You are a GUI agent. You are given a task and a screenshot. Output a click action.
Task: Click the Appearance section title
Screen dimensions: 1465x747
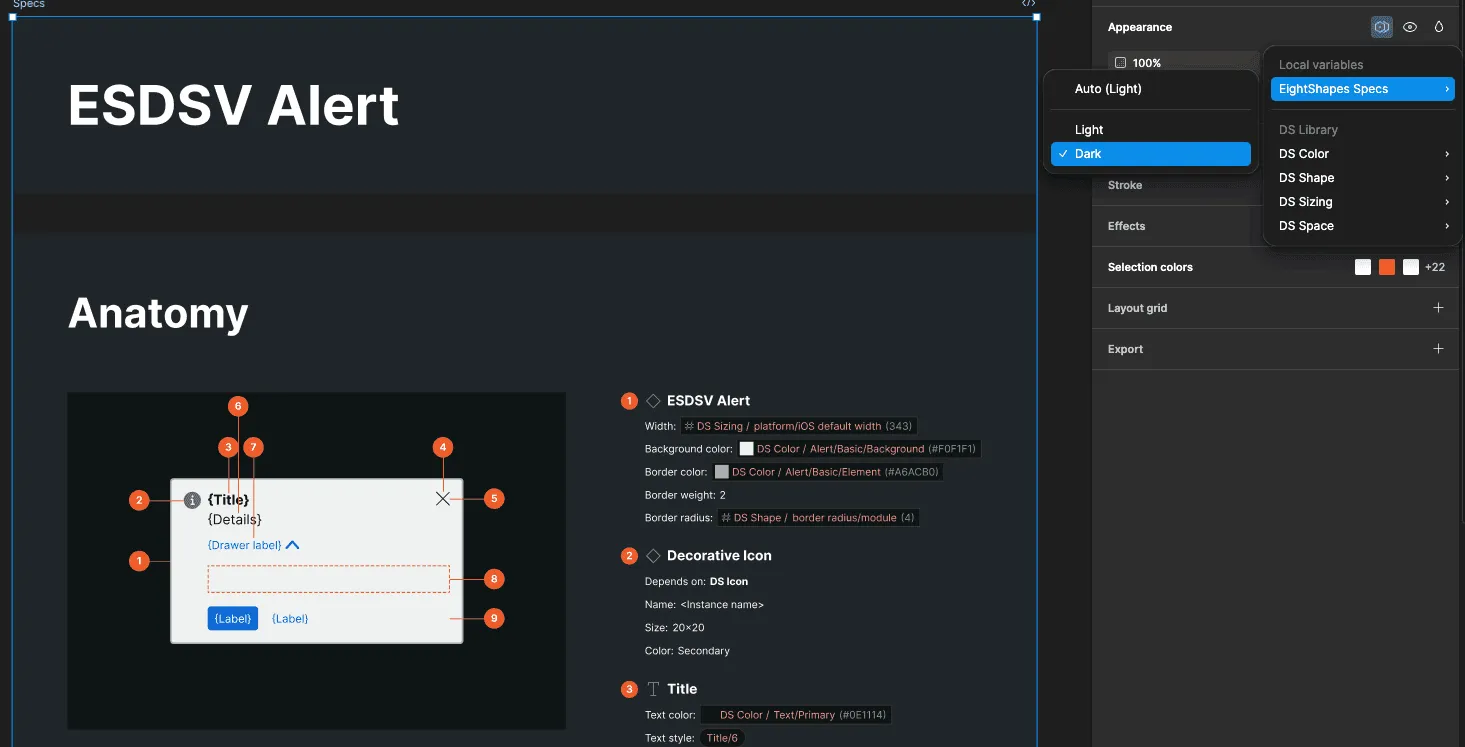(1140, 27)
